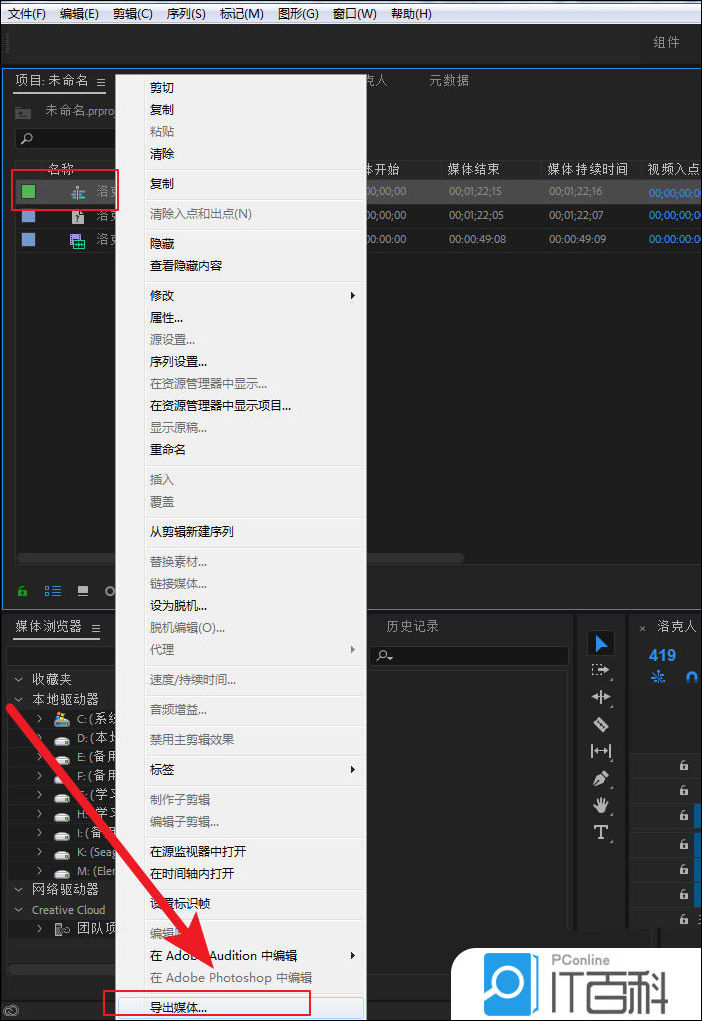The width and height of the screenshot is (702, 1021).
Task: Toggle the green project lock icon
Action: pos(23,591)
